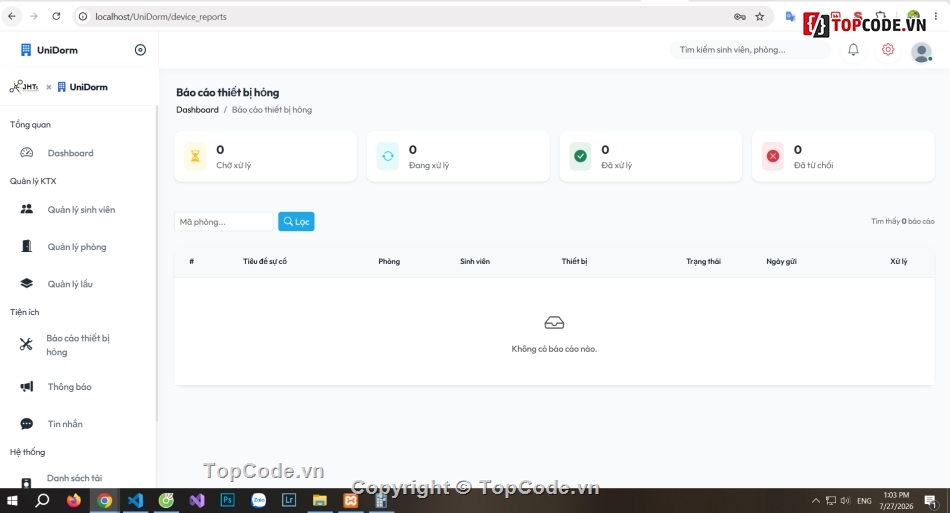This screenshot has width=950, height=513.
Task: Click the Quản lý sinh viên people icon
Action: pyautogui.click(x=27, y=209)
